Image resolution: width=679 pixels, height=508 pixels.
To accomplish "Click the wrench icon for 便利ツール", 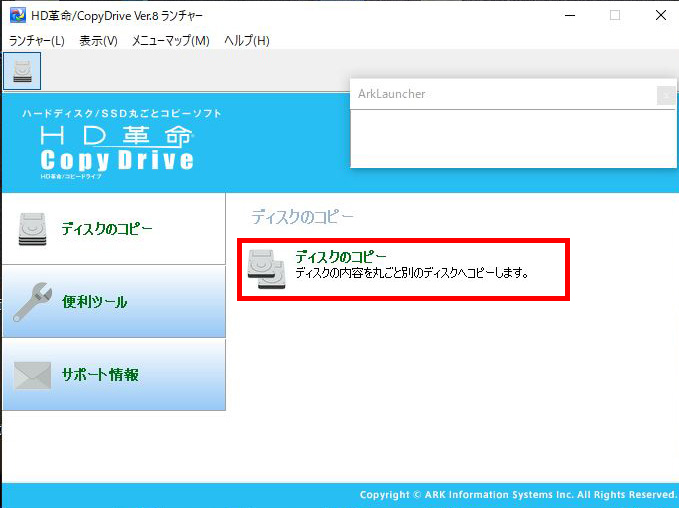I will (32, 301).
